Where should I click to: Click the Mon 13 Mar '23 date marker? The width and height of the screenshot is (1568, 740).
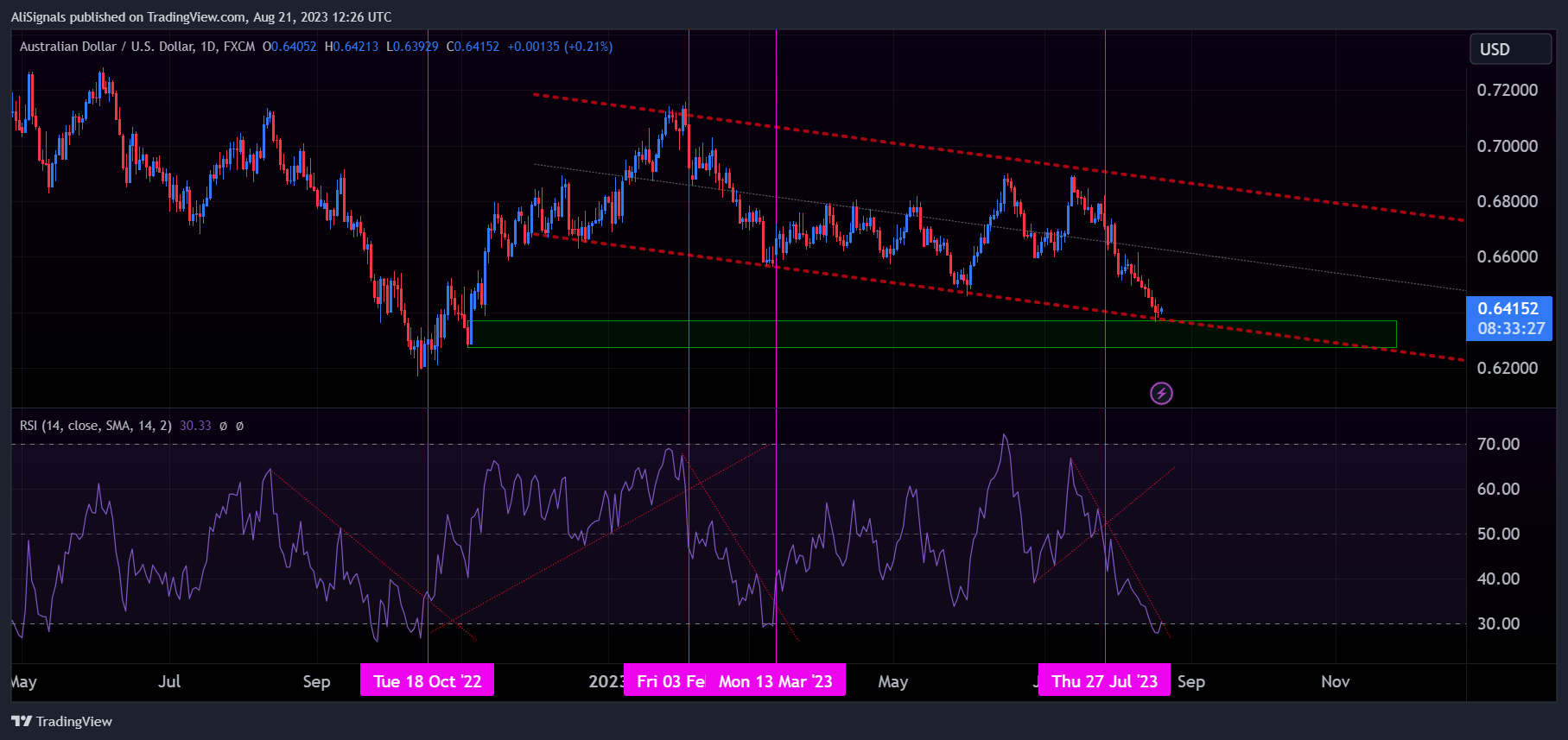pos(776,680)
